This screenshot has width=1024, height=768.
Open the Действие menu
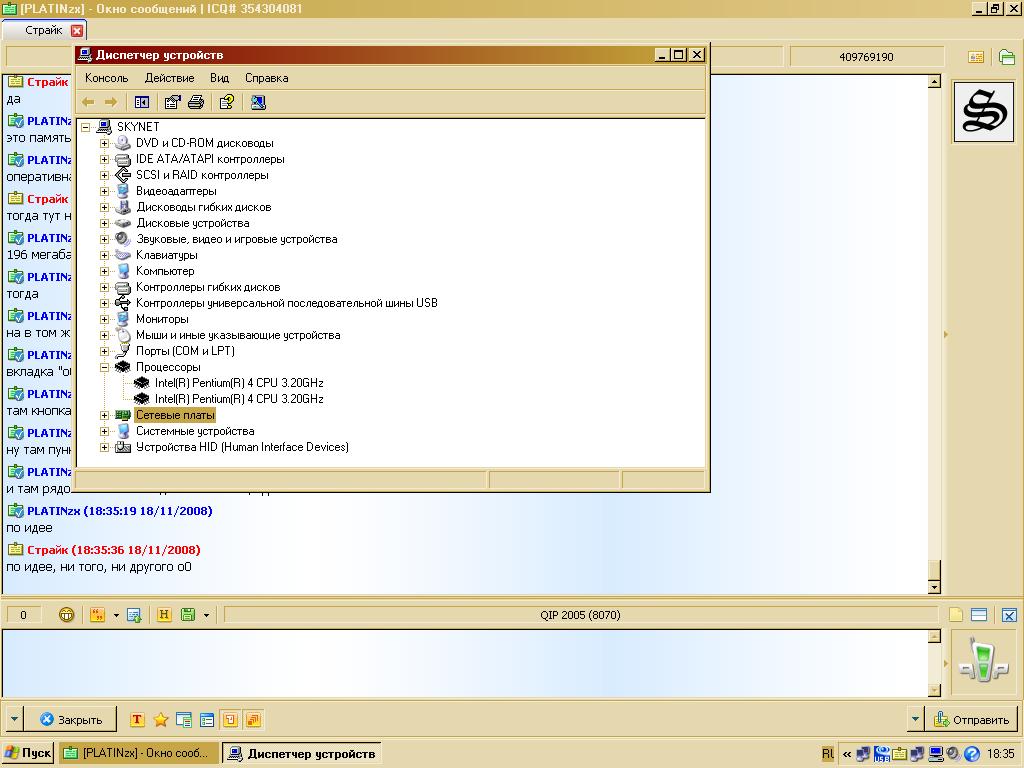tap(170, 78)
